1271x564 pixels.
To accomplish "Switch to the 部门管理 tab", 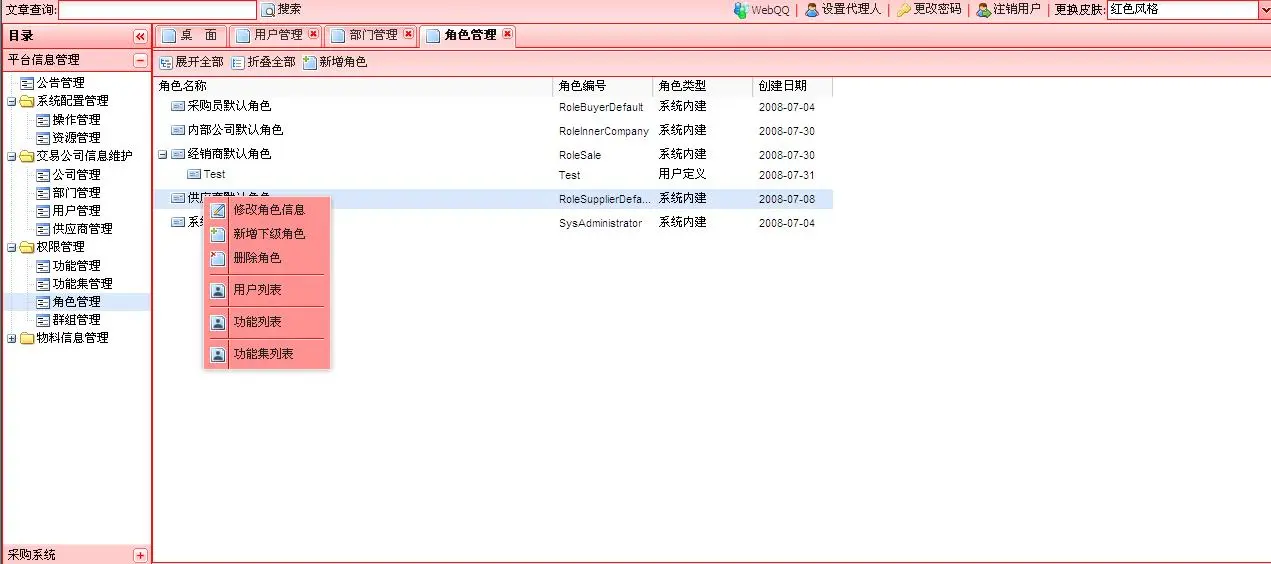I will point(372,35).
